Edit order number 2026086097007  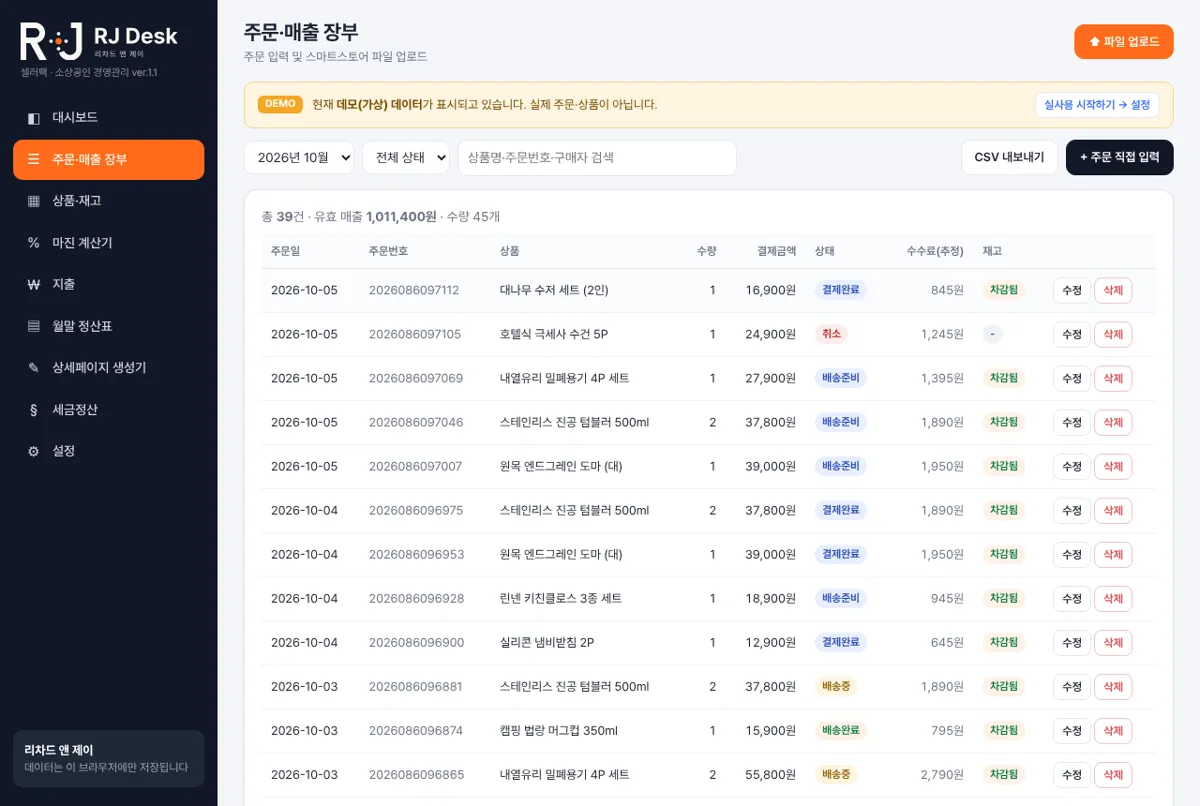(x=1071, y=466)
